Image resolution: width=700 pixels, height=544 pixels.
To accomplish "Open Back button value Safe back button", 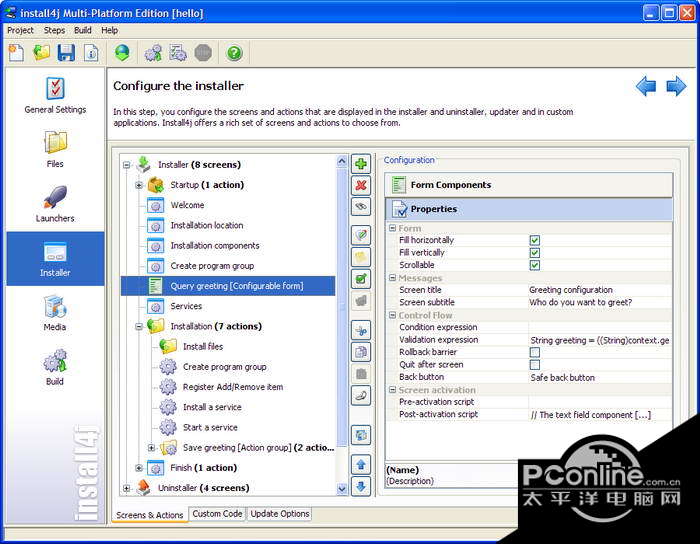I will click(x=600, y=378).
